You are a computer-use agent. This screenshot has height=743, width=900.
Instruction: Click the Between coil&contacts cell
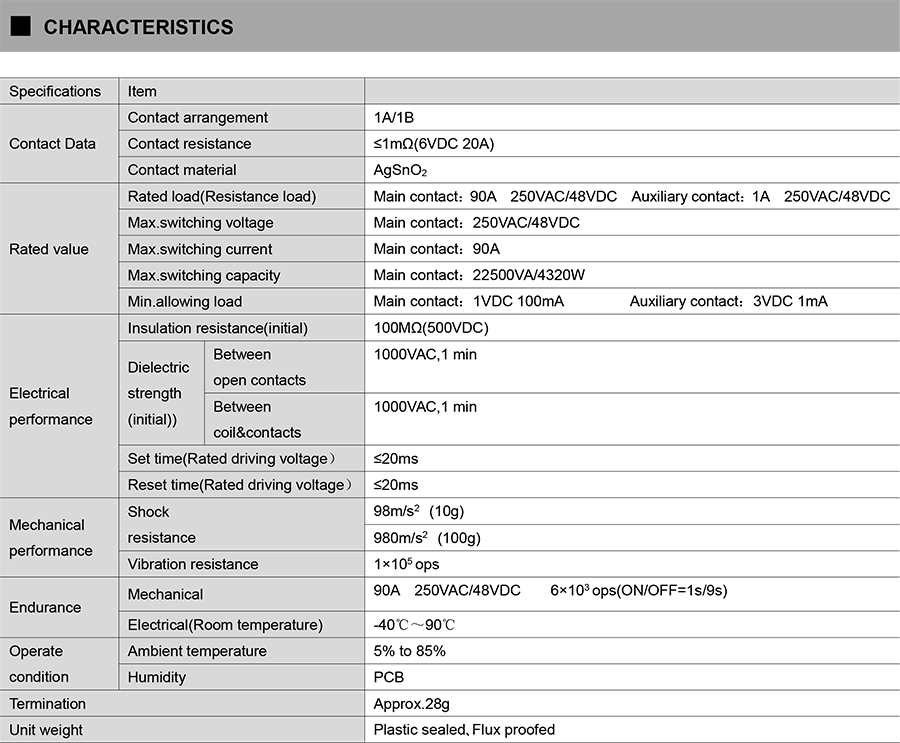[257, 420]
